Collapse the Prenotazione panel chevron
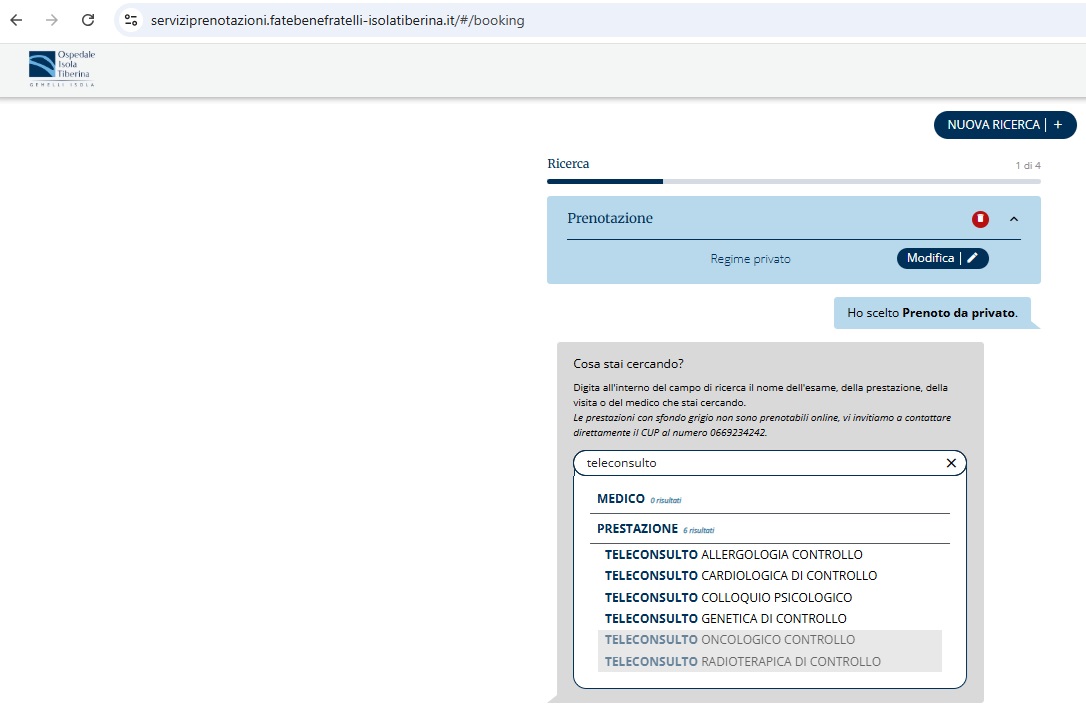Screen dimensions: 1086x712 click(1013, 219)
